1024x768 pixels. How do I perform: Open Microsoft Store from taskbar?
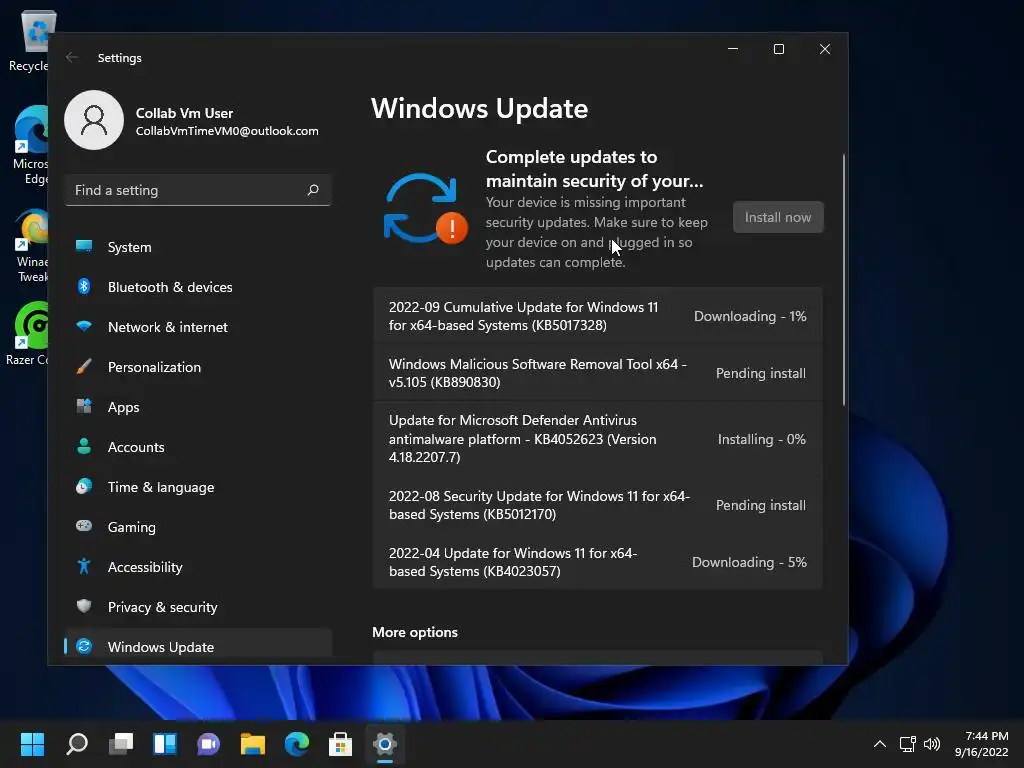click(340, 743)
